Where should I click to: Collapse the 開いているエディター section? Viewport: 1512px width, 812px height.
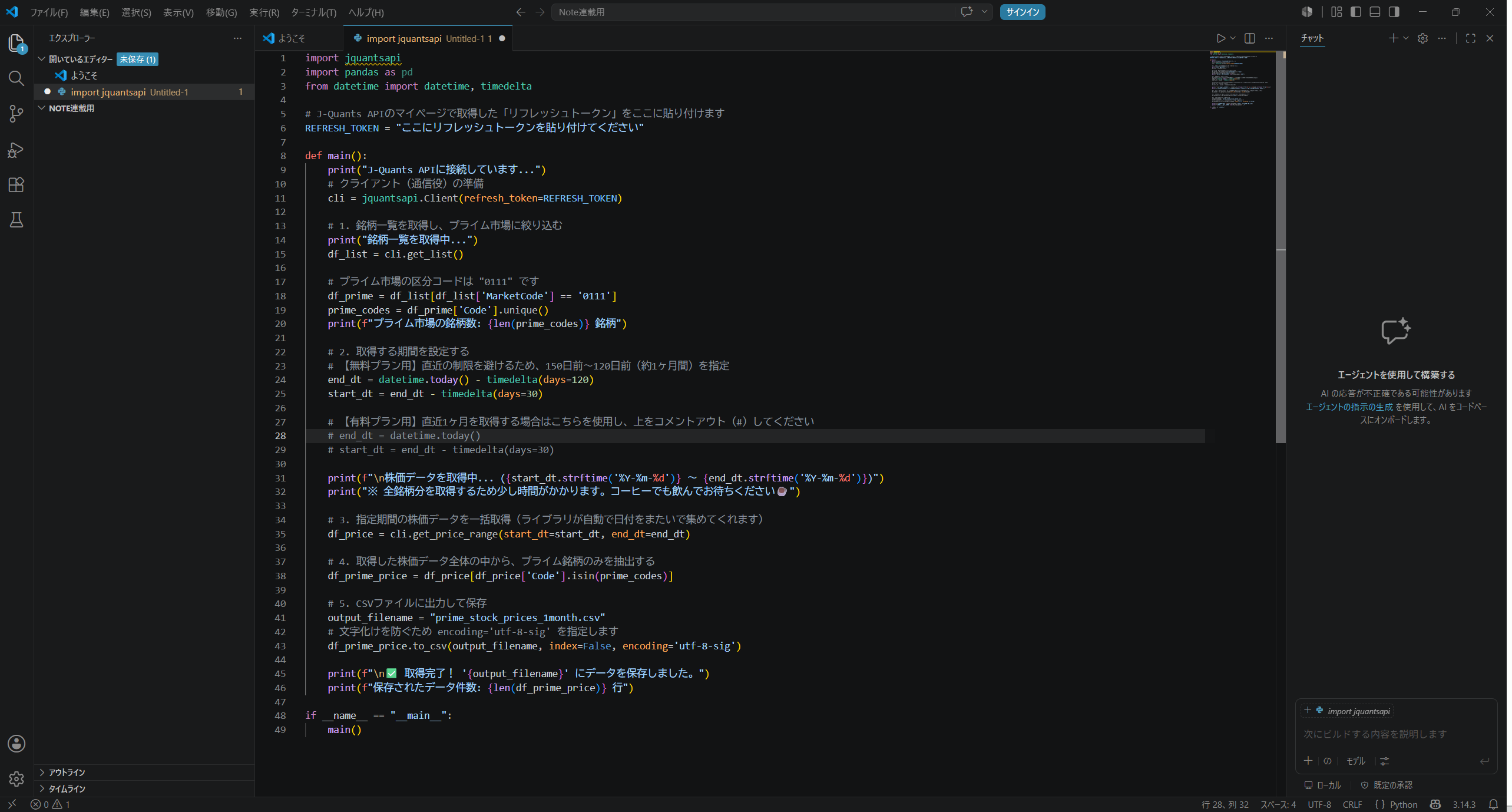point(42,59)
